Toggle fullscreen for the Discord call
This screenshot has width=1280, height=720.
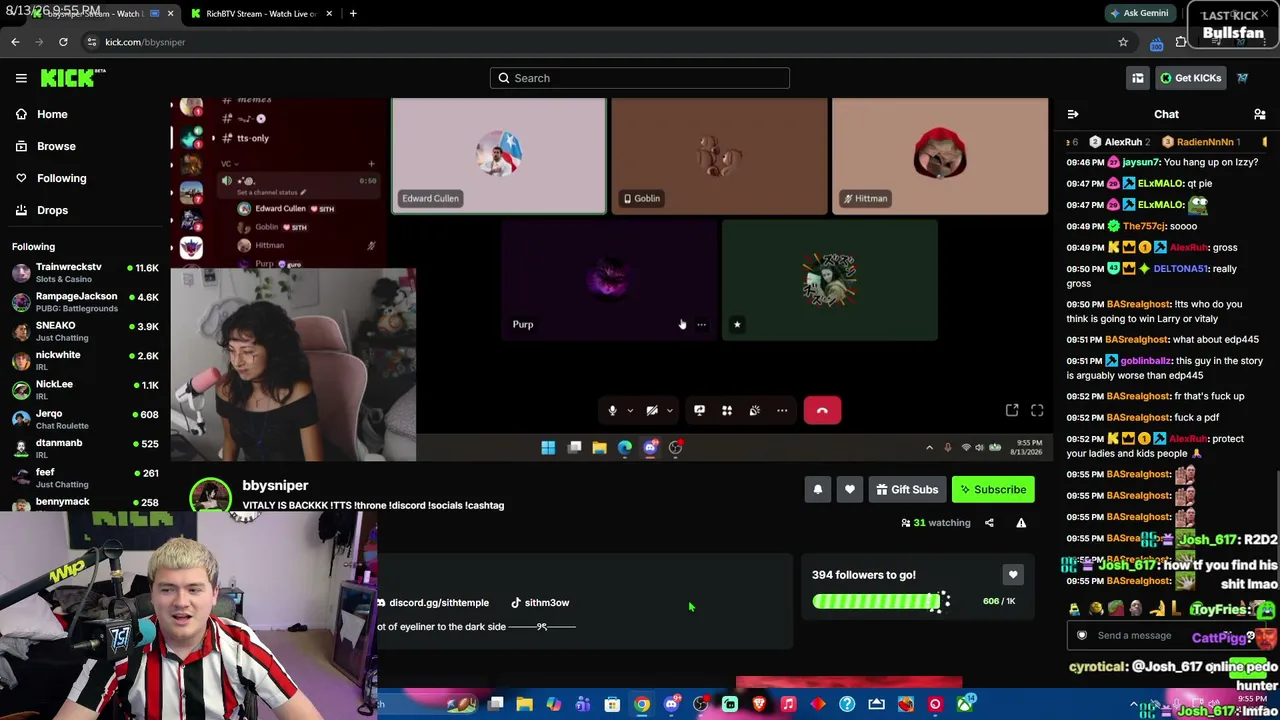point(1037,411)
